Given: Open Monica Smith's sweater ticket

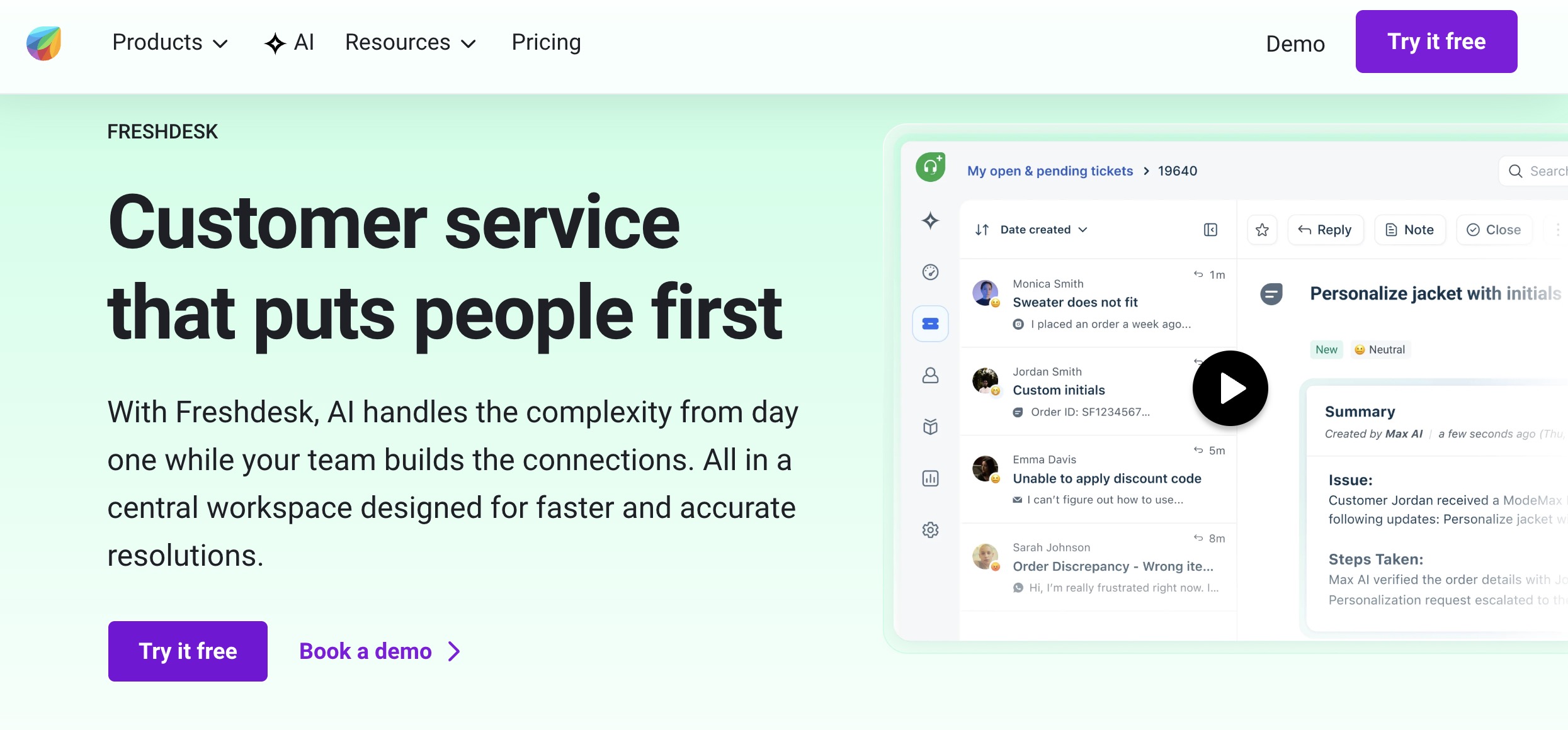Looking at the screenshot, I should tap(1075, 303).
